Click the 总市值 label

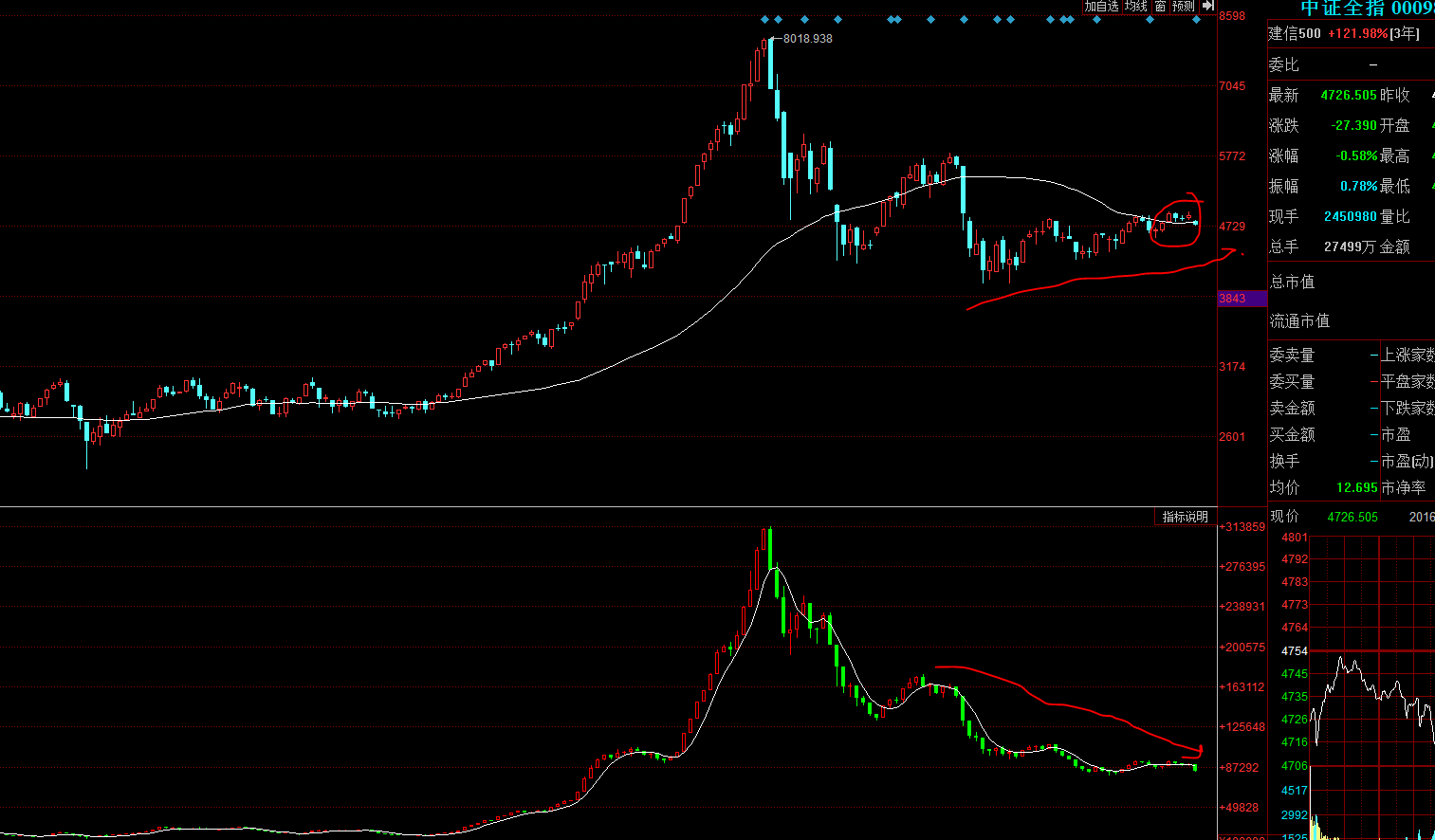tap(1292, 282)
